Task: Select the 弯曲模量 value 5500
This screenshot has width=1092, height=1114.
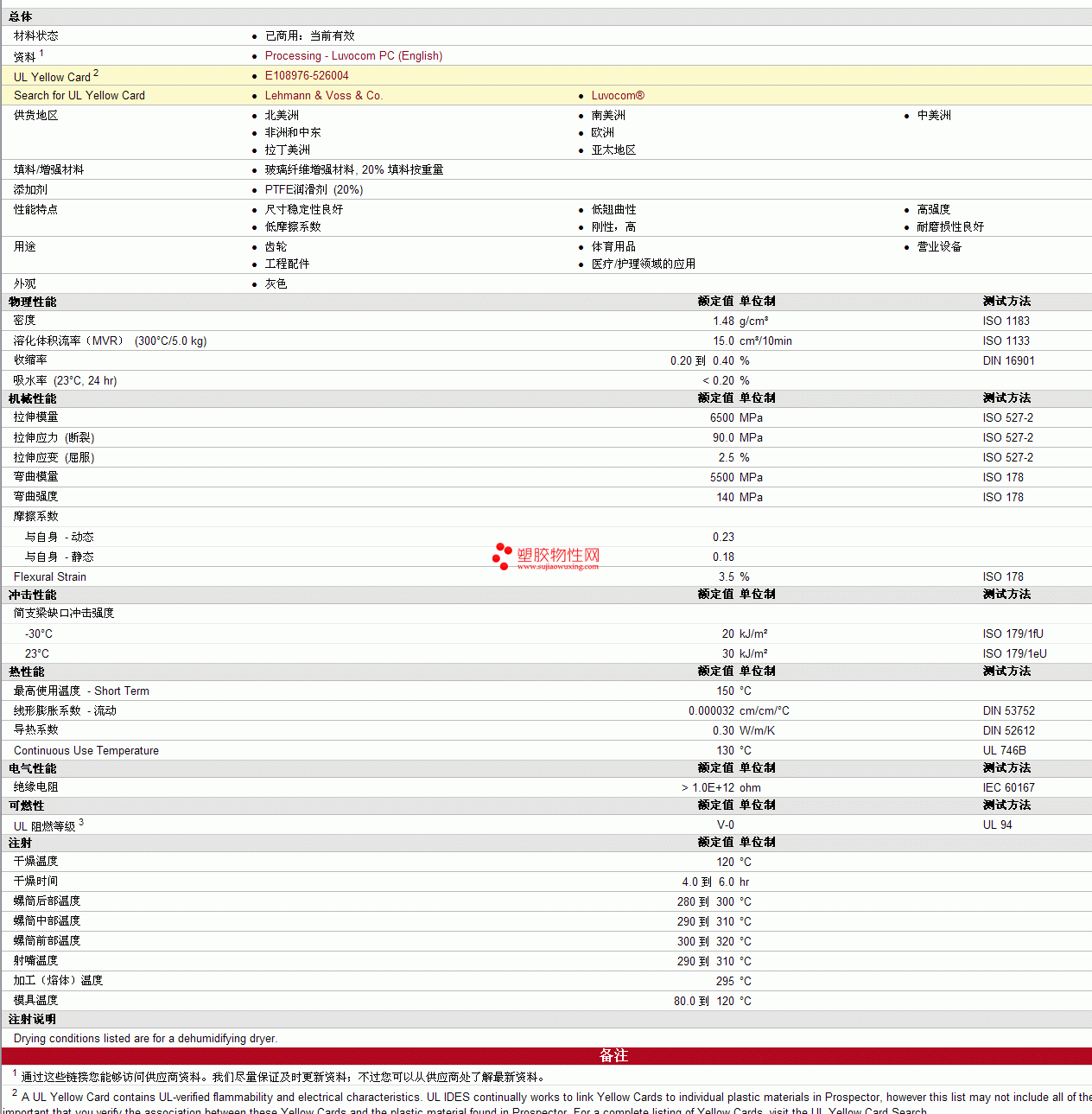Action: coord(722,477)
